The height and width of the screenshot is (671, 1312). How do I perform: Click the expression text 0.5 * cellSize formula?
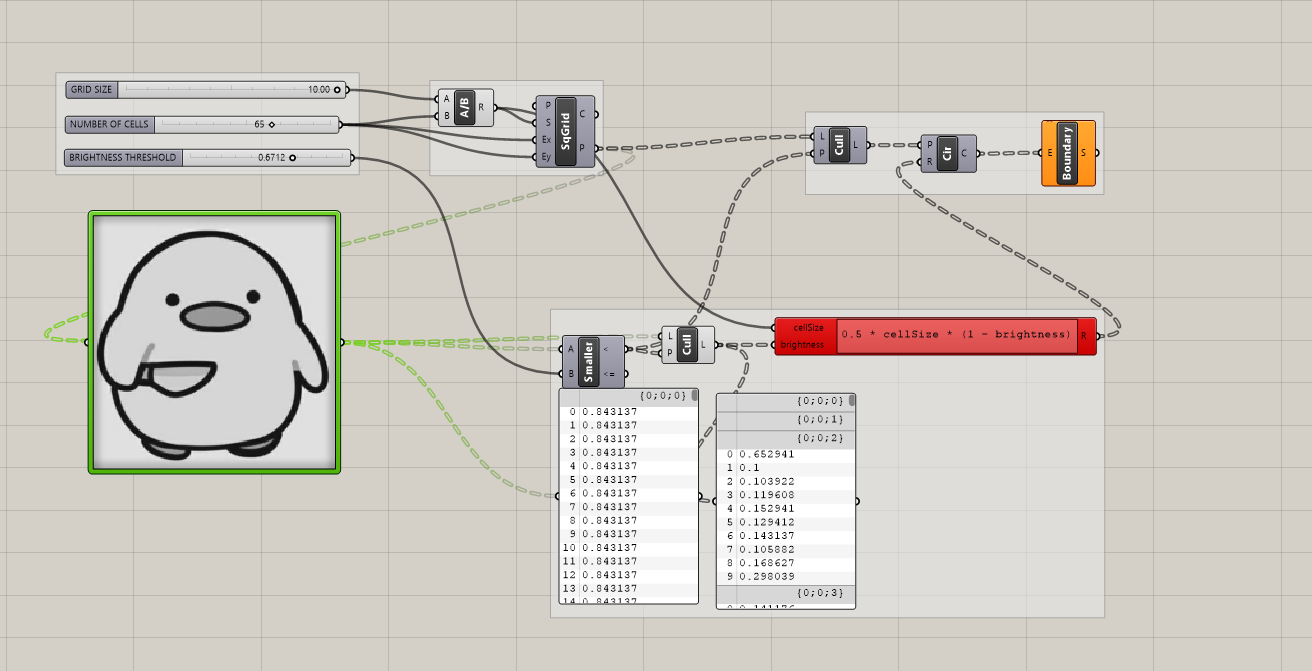[x=955, y=335]
